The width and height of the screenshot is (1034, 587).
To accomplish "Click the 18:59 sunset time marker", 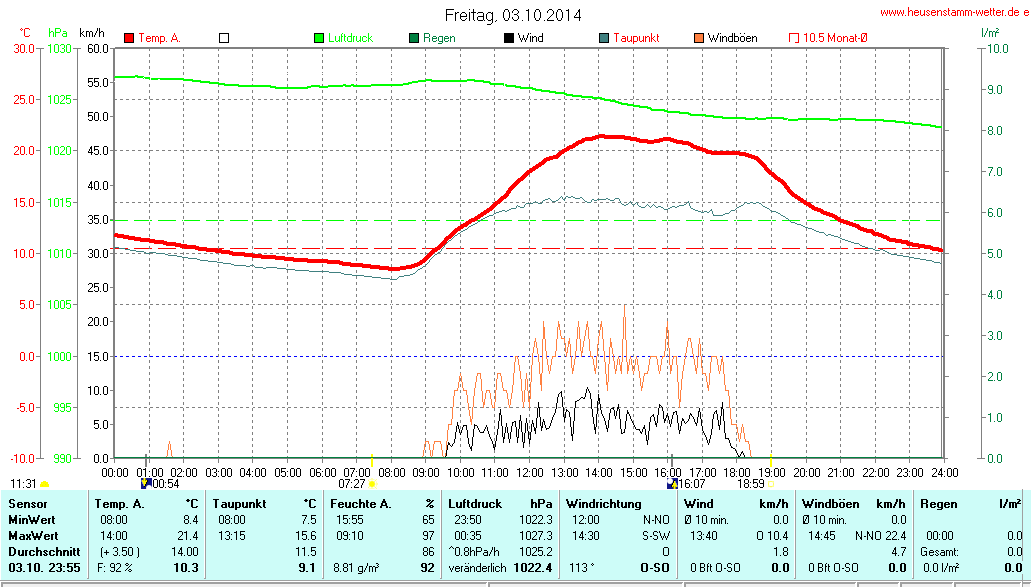I will pos(751,483).
